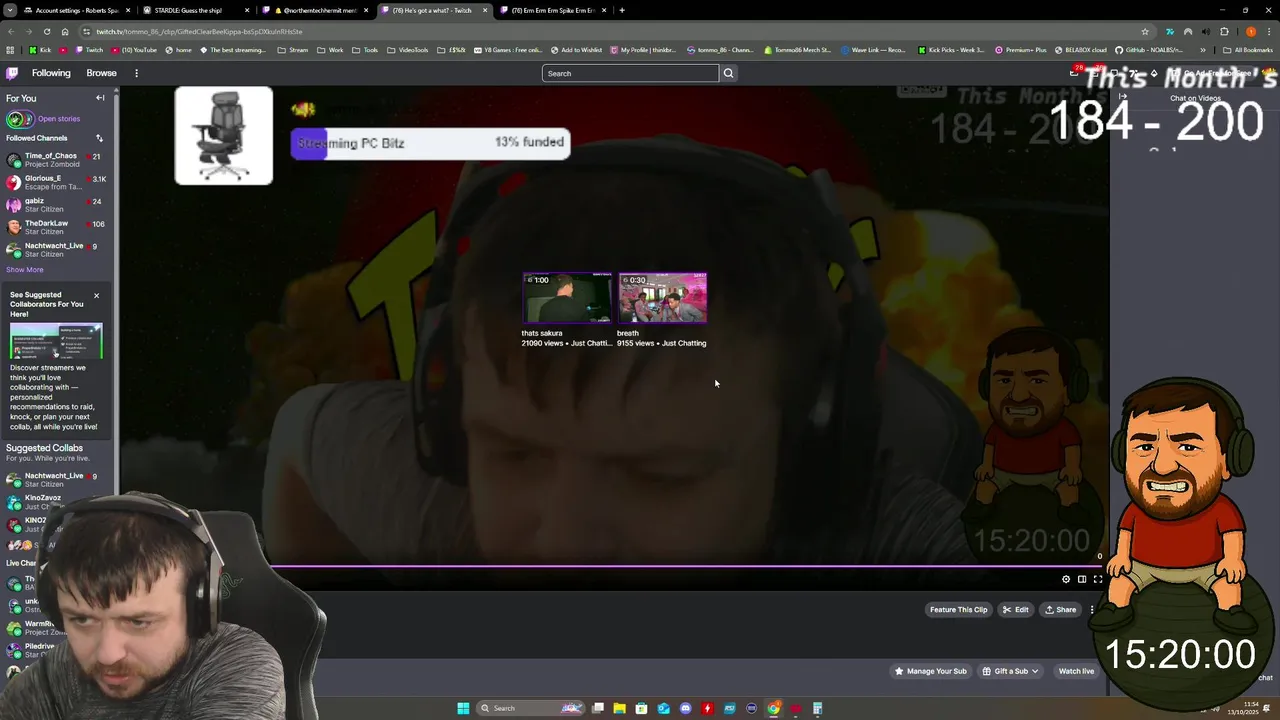Open Discord from the taskbar

(685, 708)
